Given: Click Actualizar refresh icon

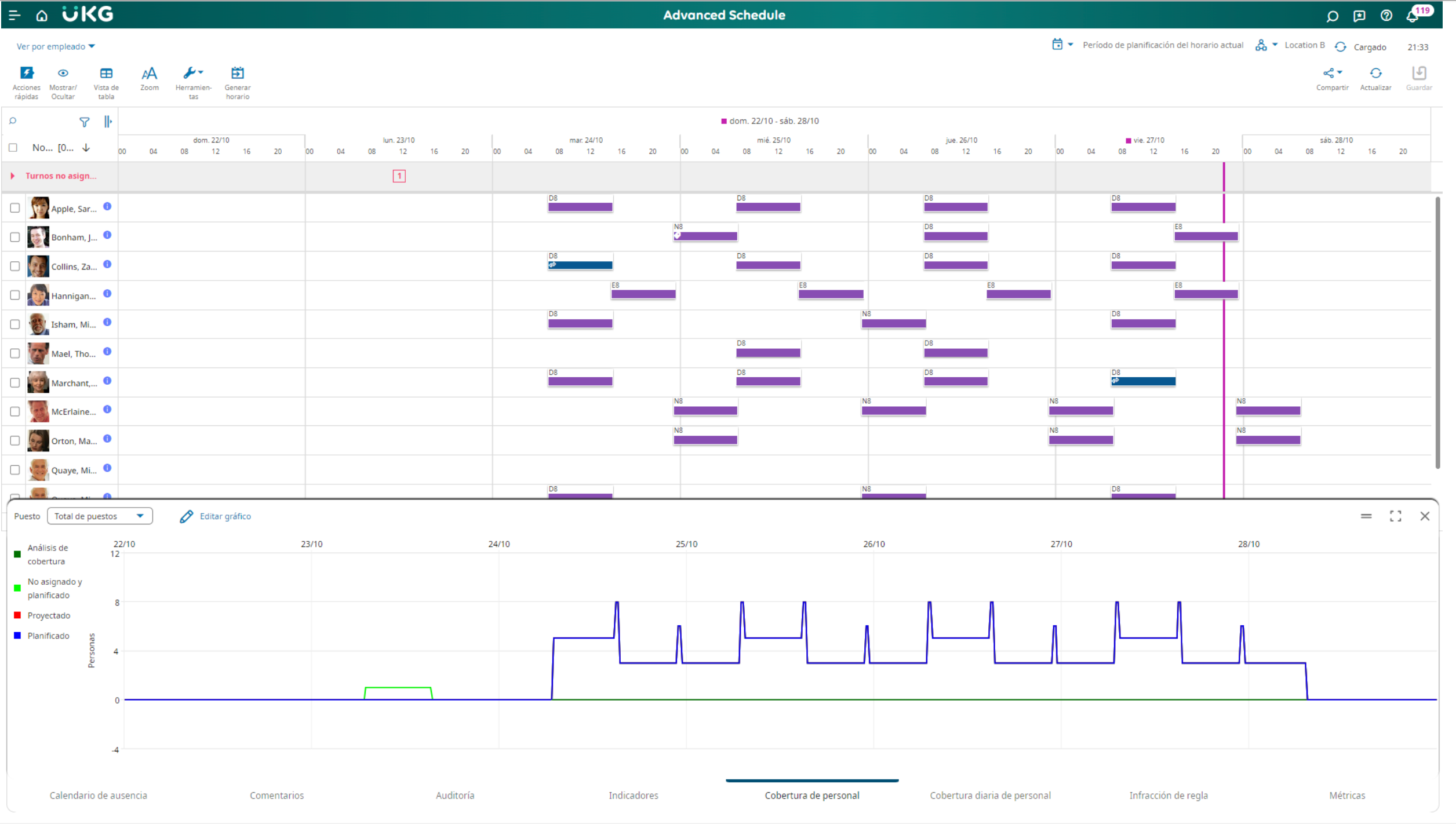Looking at the screenshot, I should pos(1375,74).
